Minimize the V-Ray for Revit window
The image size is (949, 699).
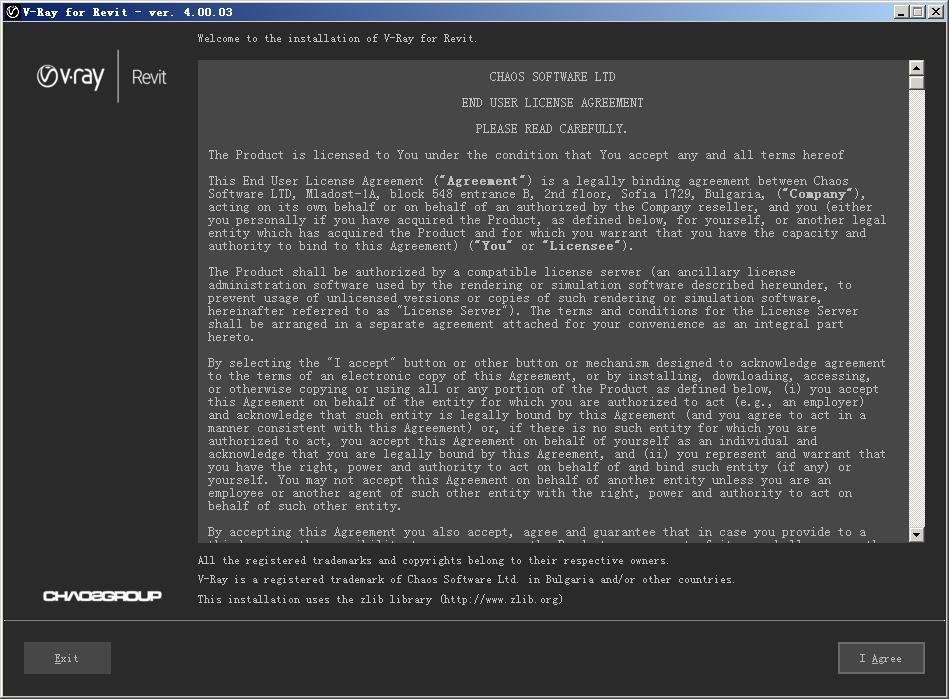901,11
